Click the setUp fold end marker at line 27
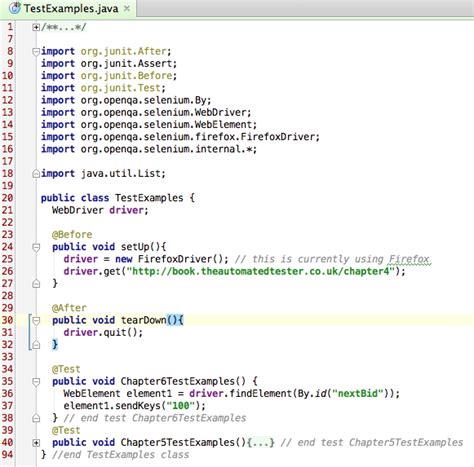This screenshot has width=474, height=467. 36,284
